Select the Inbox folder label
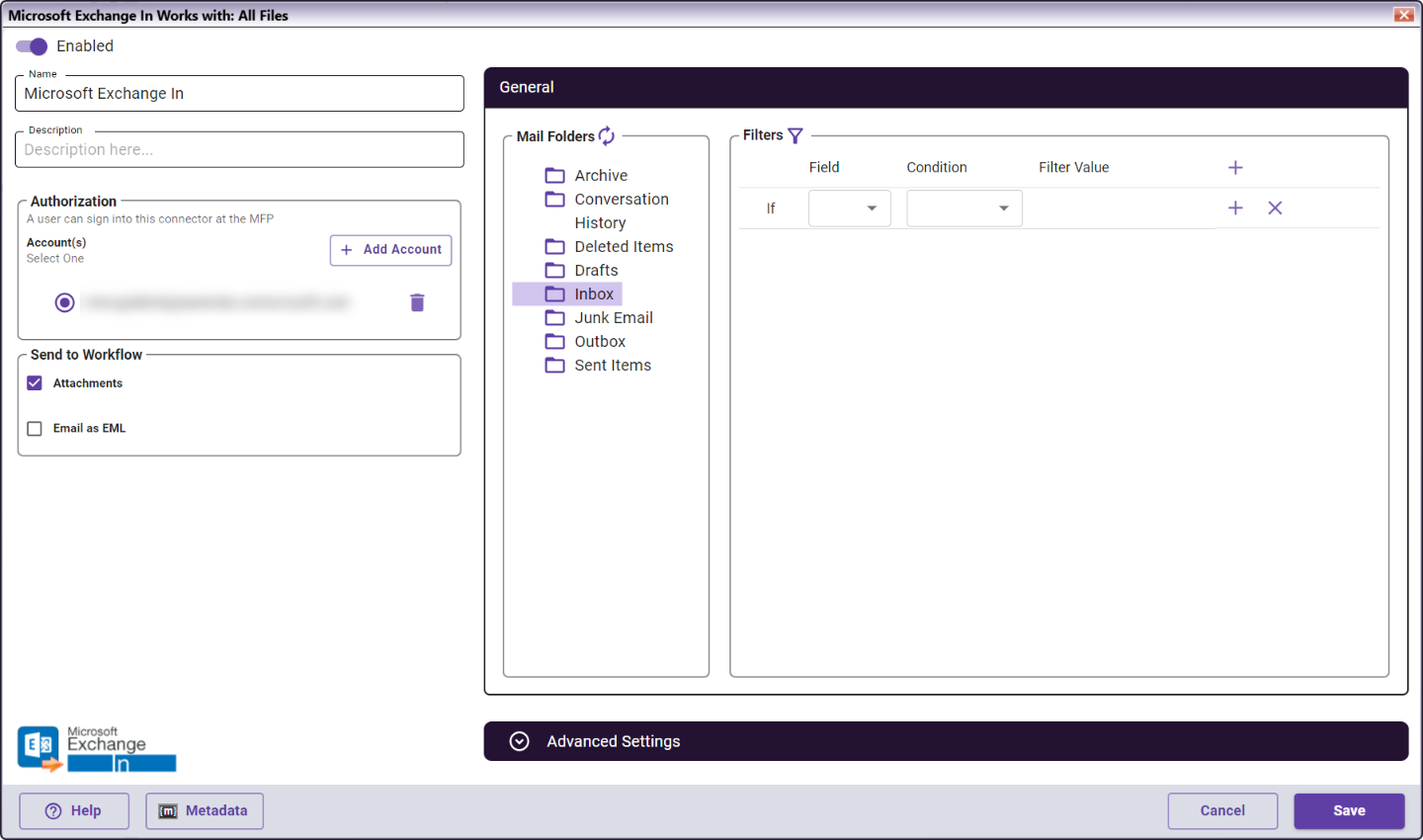1423x840 pixels. (594, 294)
